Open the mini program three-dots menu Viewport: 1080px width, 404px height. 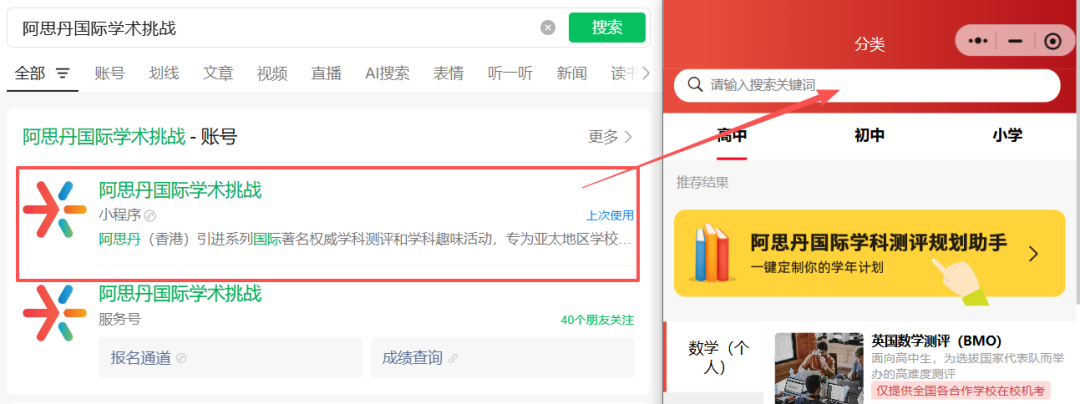pos(977,41)
